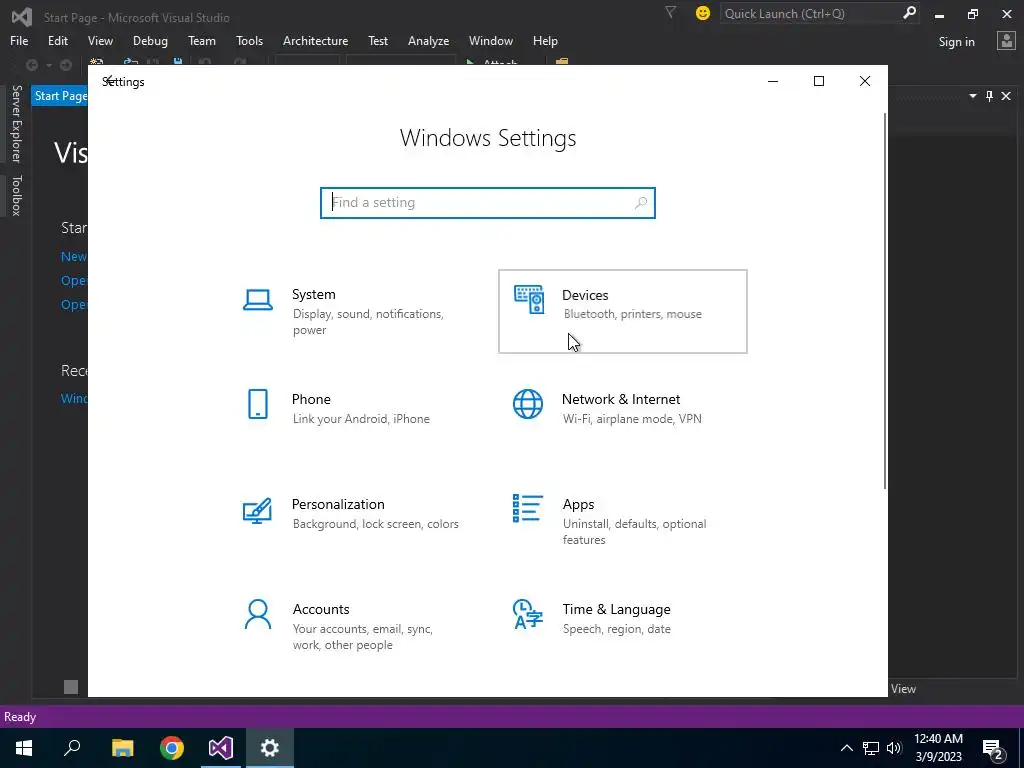1024x768 pixels.
Task: Click the Visual Studio account avatar icon
Action: coord(1006,41)
